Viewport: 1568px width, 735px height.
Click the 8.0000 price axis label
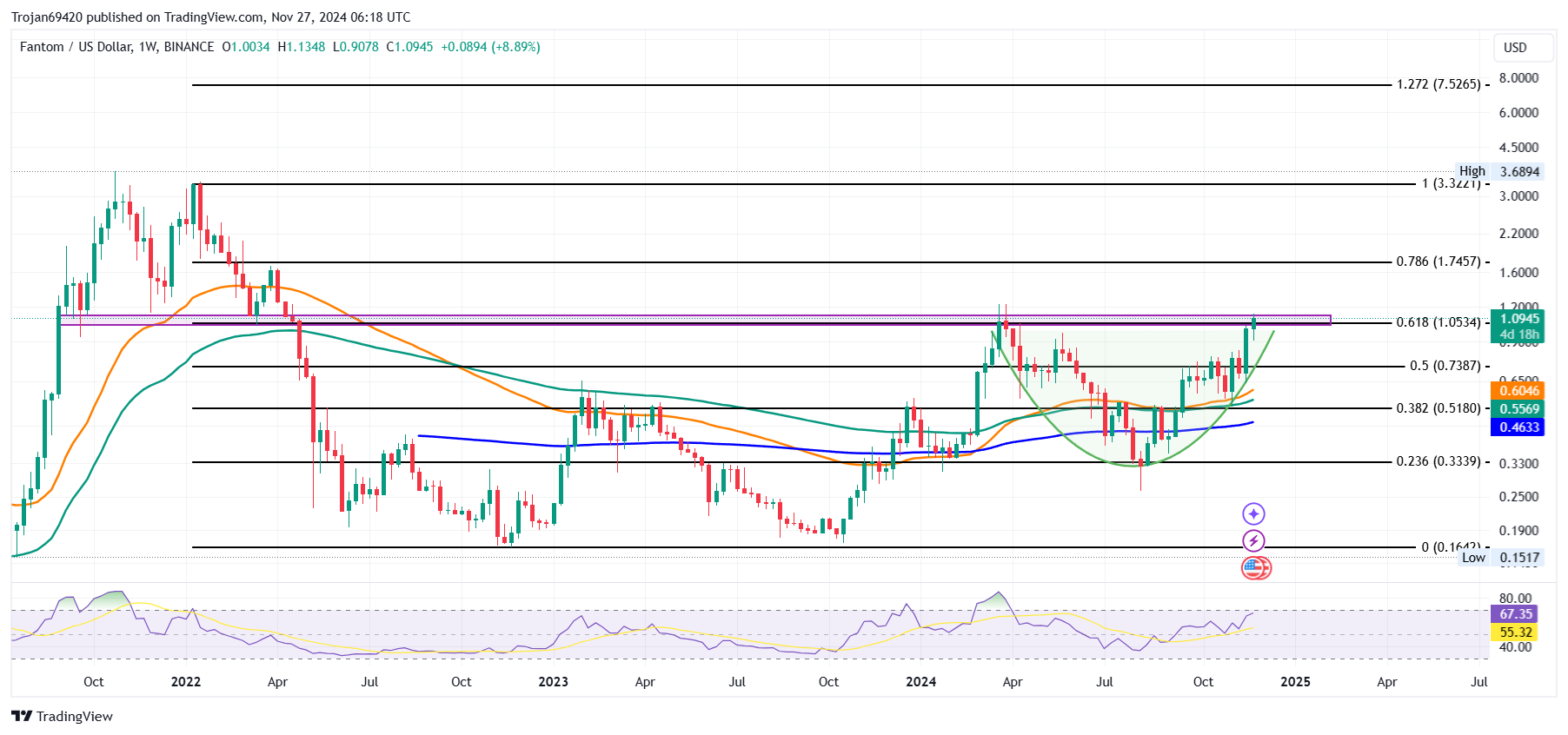tap(1518, 78)
